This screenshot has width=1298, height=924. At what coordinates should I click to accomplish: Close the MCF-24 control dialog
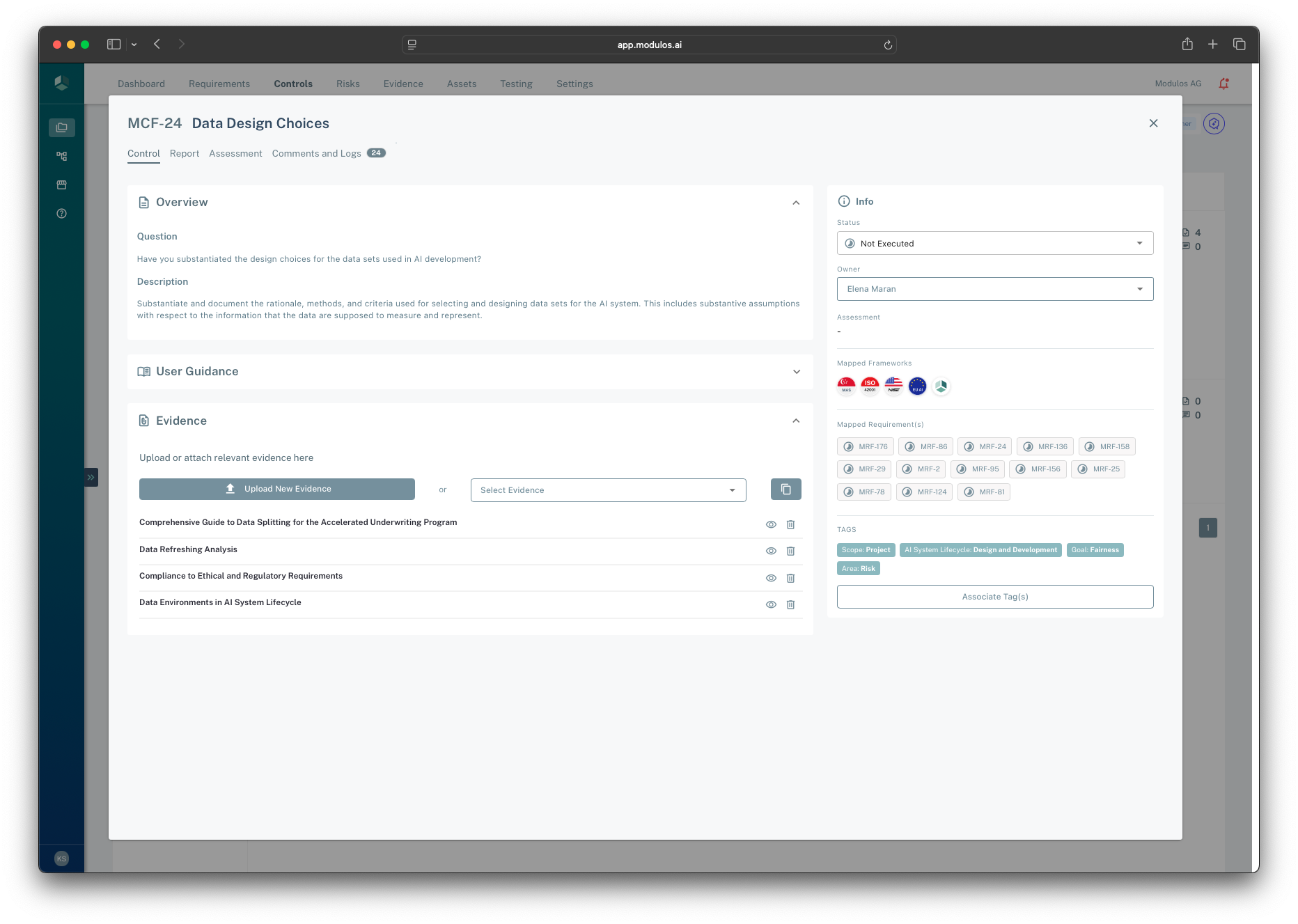click(x=1153, y=123)
